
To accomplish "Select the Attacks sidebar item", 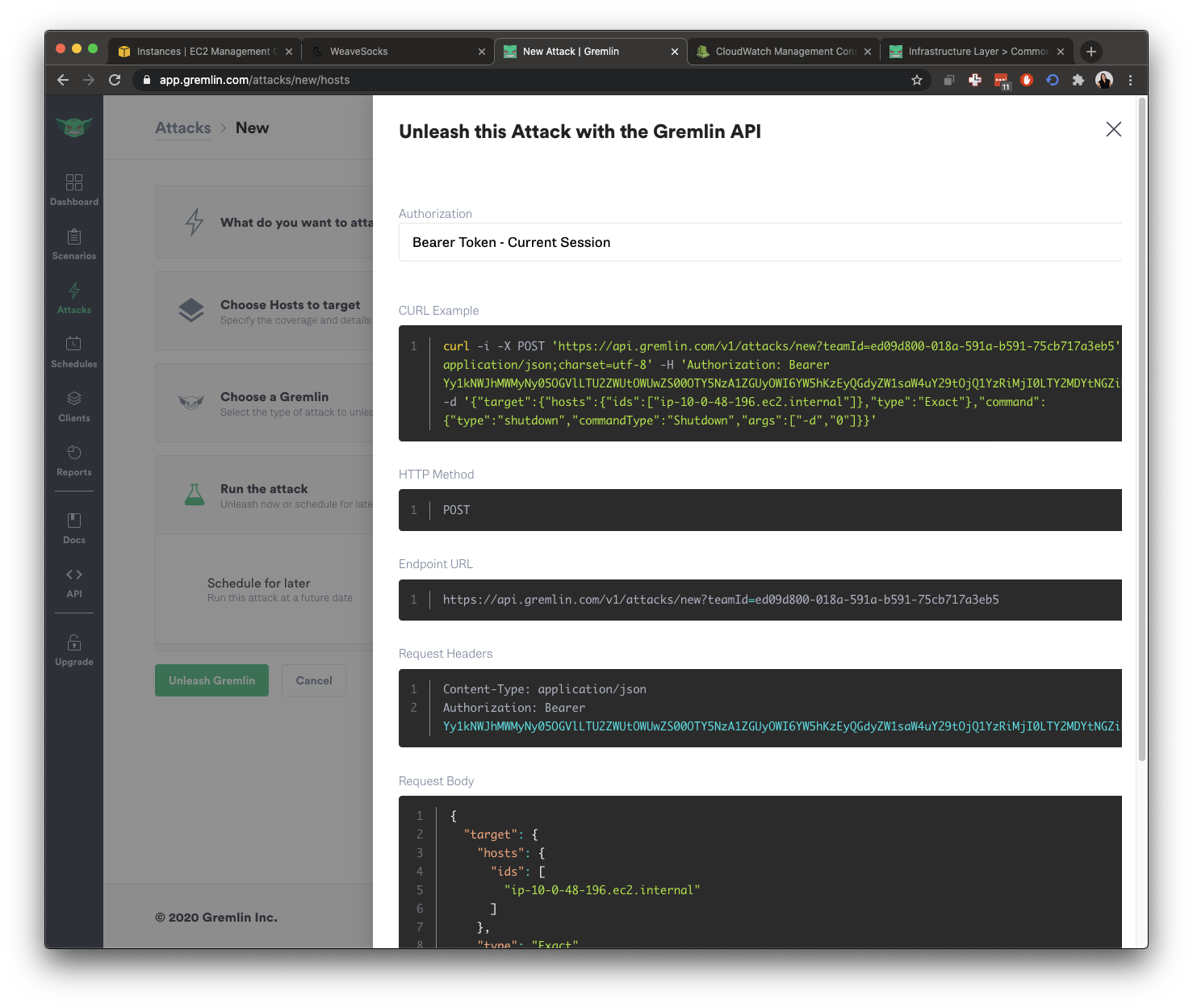I will (74, 299).
